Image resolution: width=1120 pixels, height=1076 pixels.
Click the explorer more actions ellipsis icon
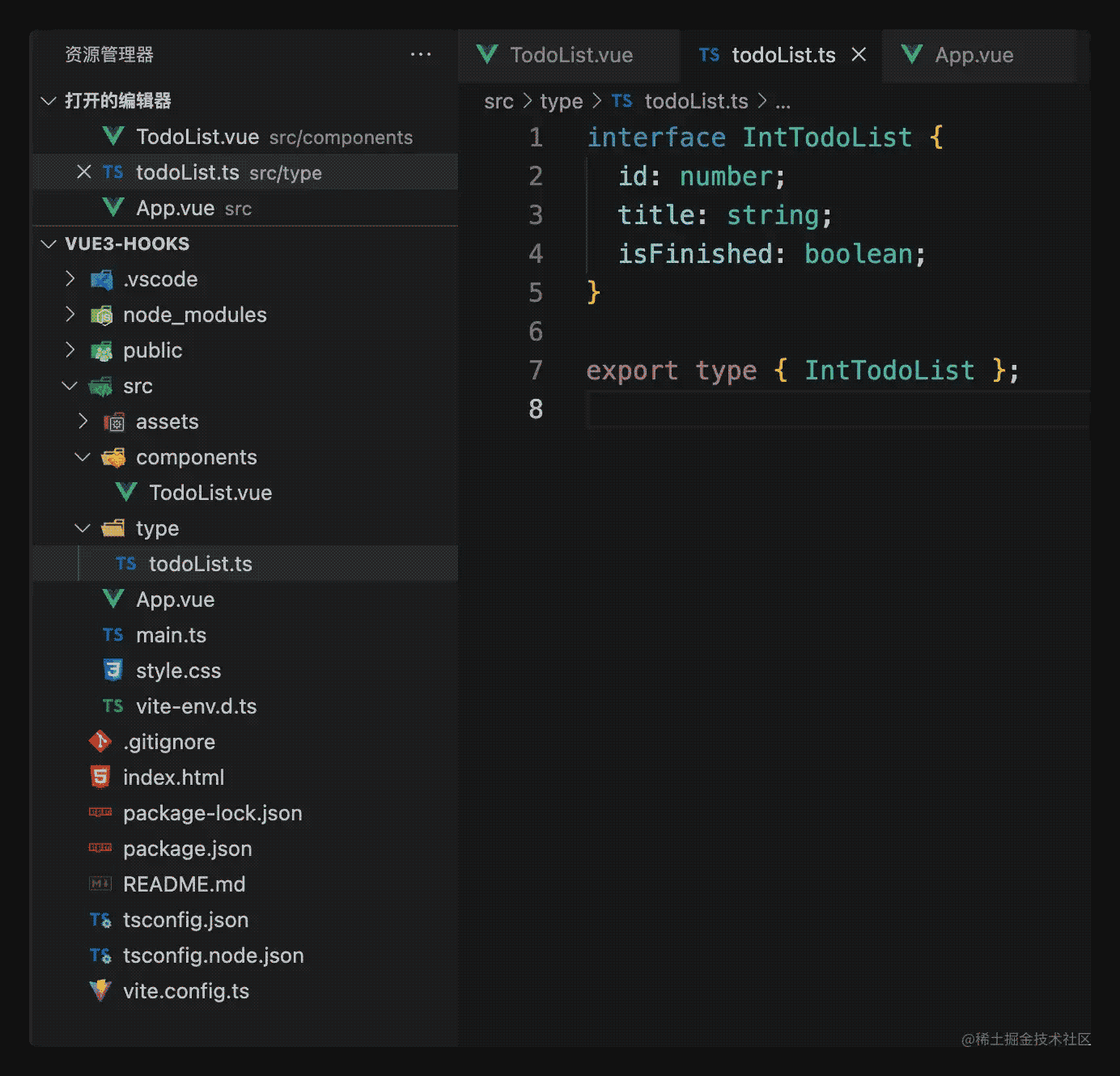(x=420, y=55)
